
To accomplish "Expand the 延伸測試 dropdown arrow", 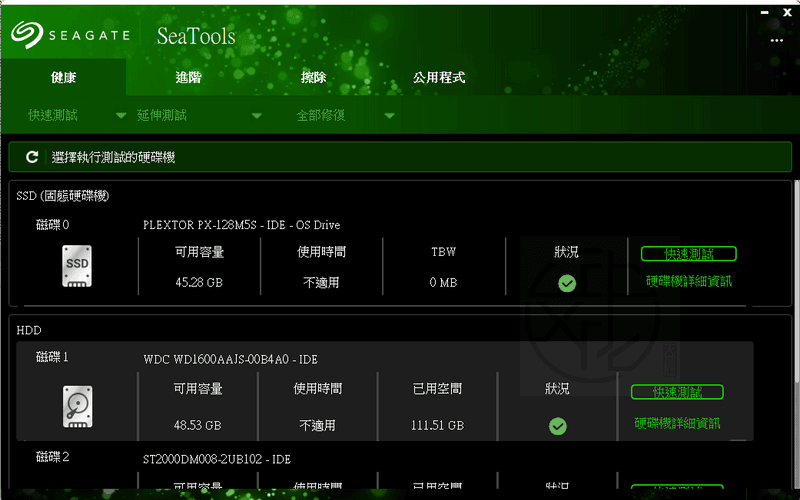I will click(x=257, y=116).
